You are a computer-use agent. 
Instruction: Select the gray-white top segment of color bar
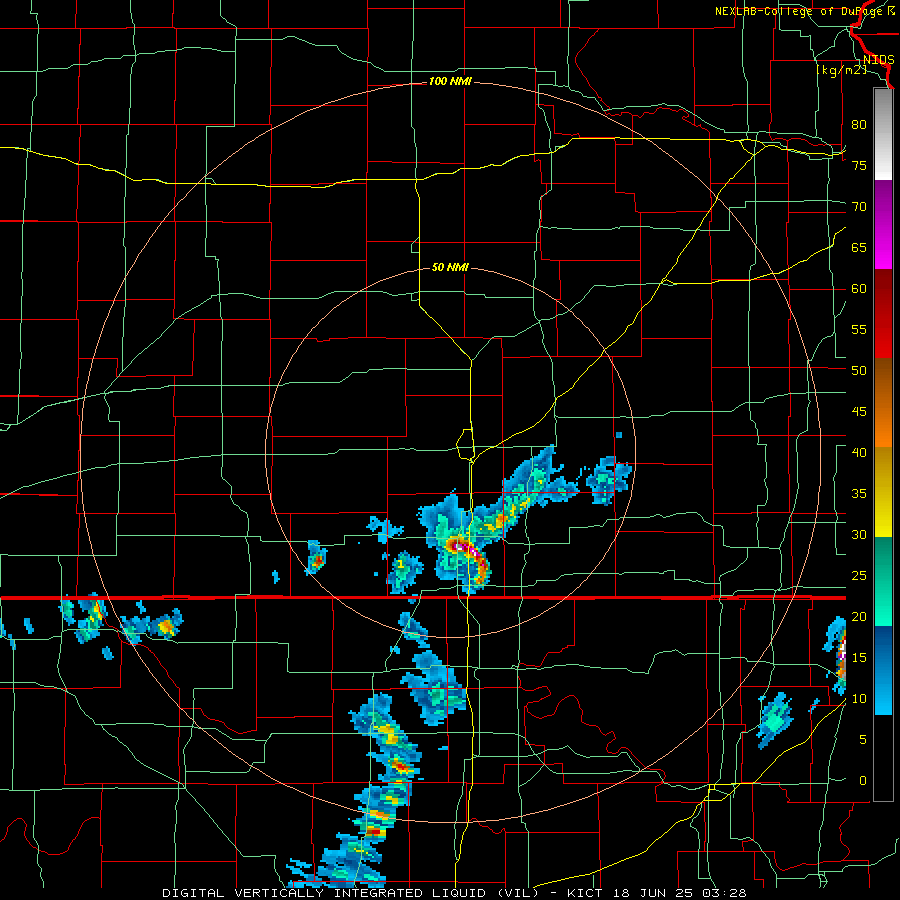coord(883,134)
